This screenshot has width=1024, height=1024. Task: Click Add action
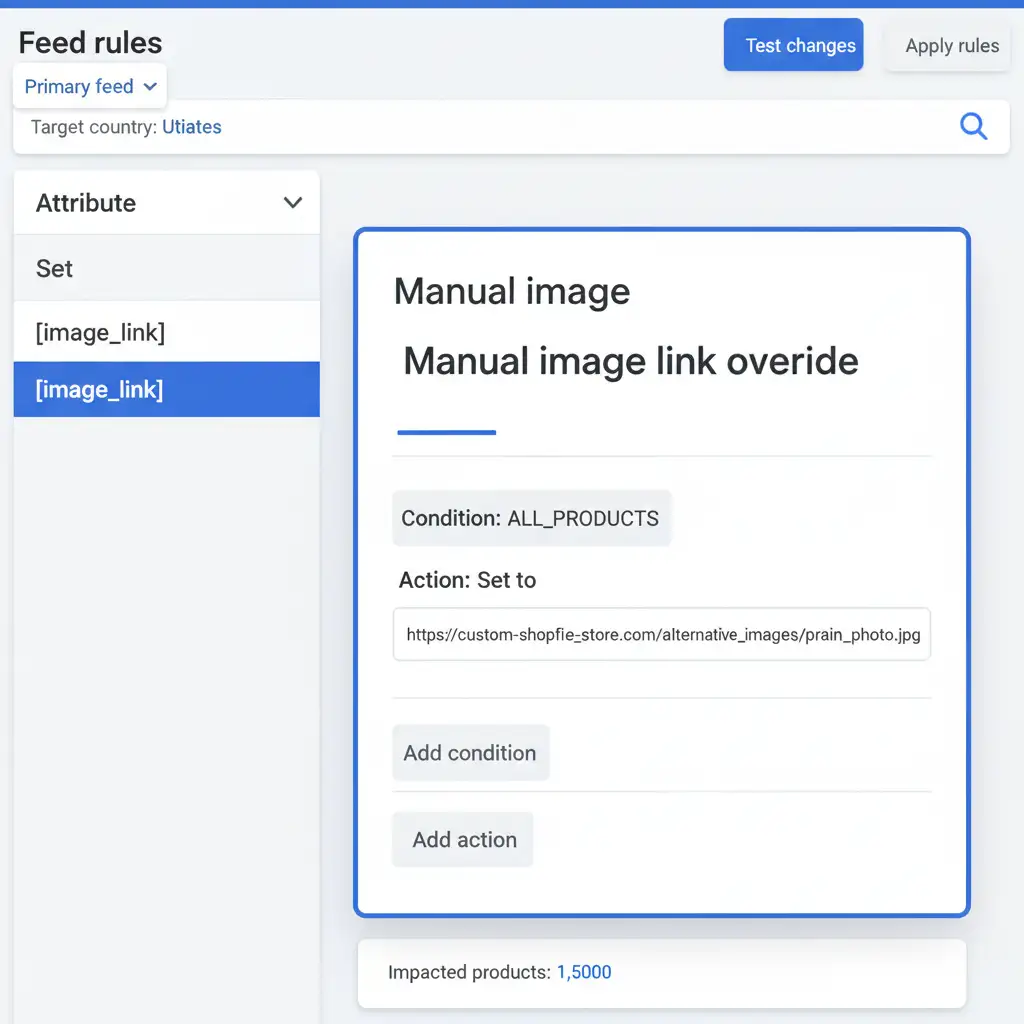coord(464,840)
